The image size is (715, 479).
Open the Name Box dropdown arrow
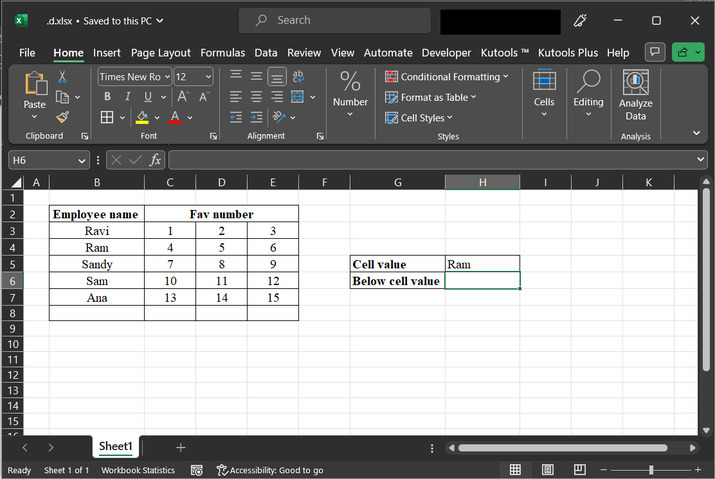[82, 160]
